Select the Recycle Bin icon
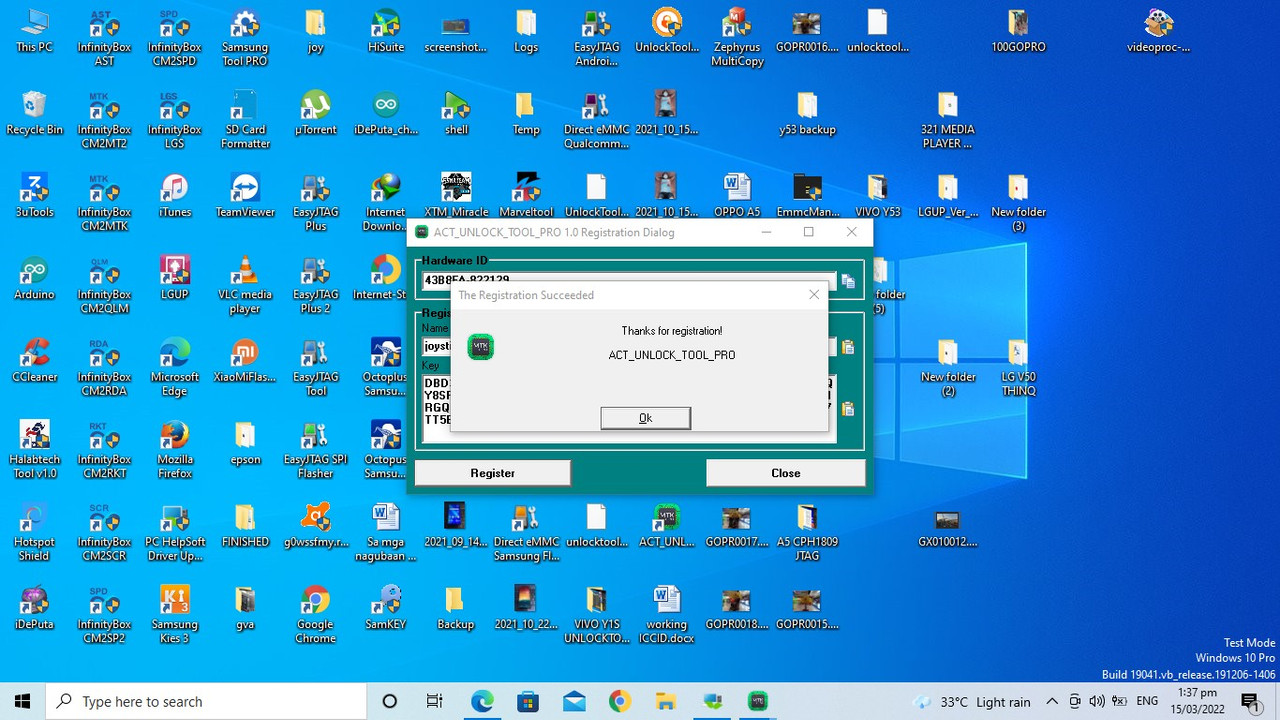This screenshot has width=1280, height=720. click(34, 114)
